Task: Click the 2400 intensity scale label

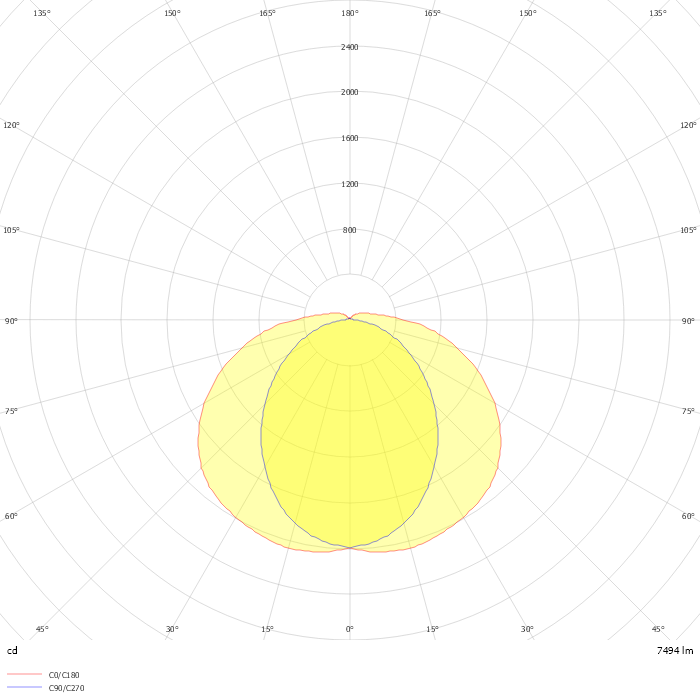Action: point(350,47)
